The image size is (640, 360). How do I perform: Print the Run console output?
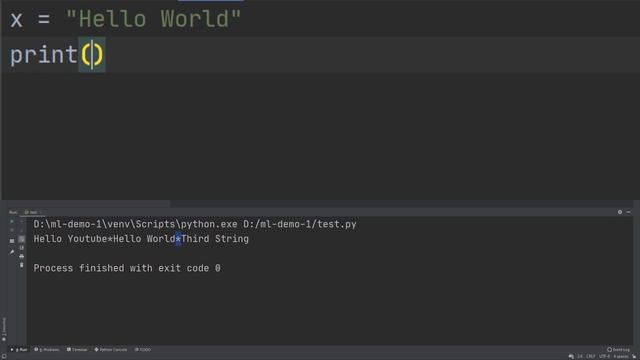[x=22, y=256]
